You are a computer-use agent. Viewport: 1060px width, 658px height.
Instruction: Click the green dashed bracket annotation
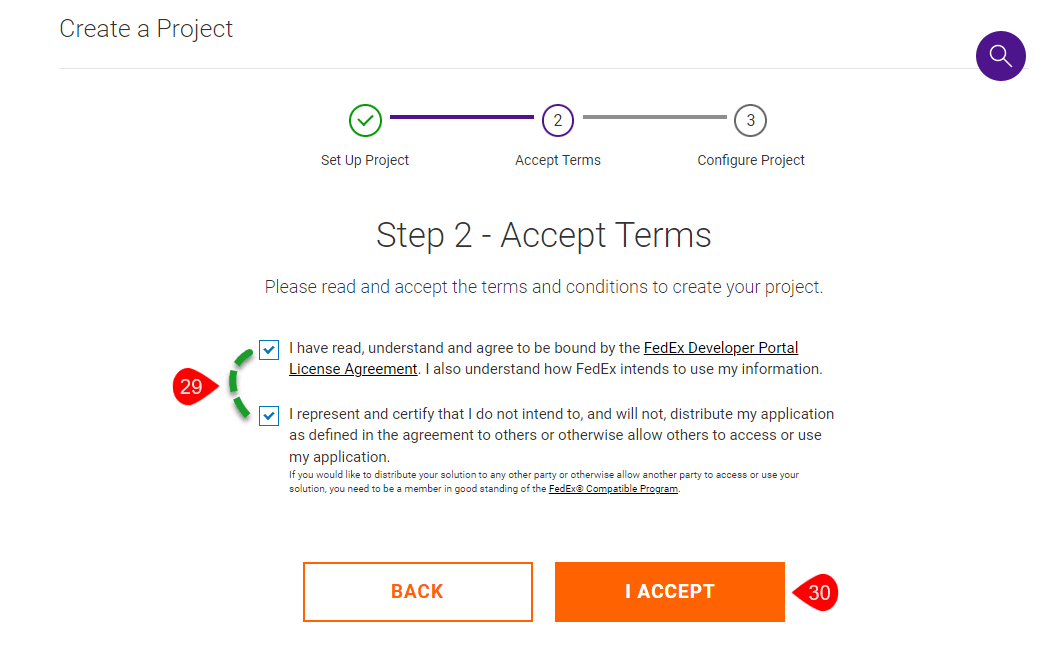236,383
